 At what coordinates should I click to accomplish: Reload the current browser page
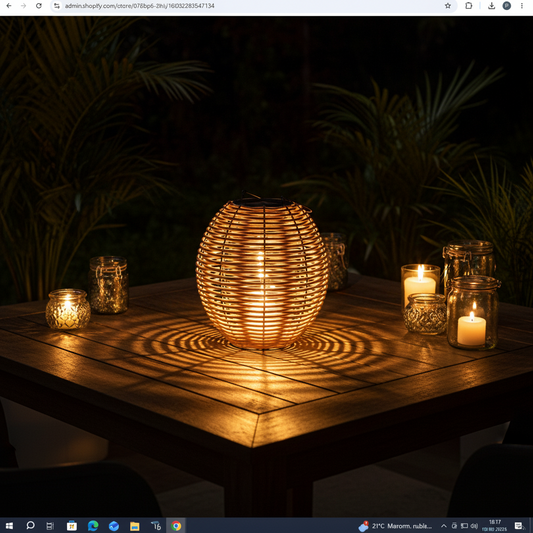[39, 6]
